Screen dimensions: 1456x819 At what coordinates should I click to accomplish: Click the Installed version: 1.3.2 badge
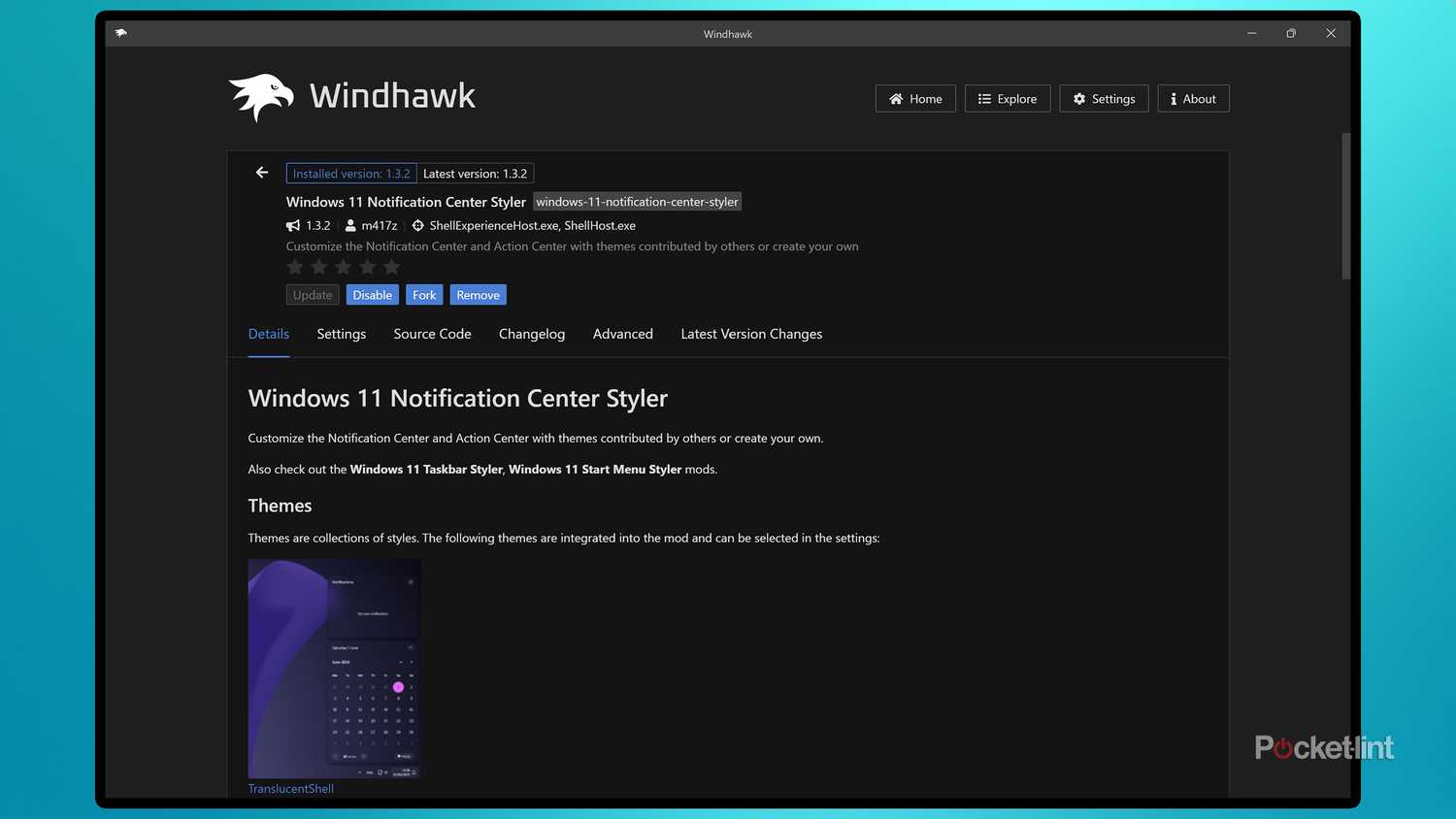coord(351,173)
